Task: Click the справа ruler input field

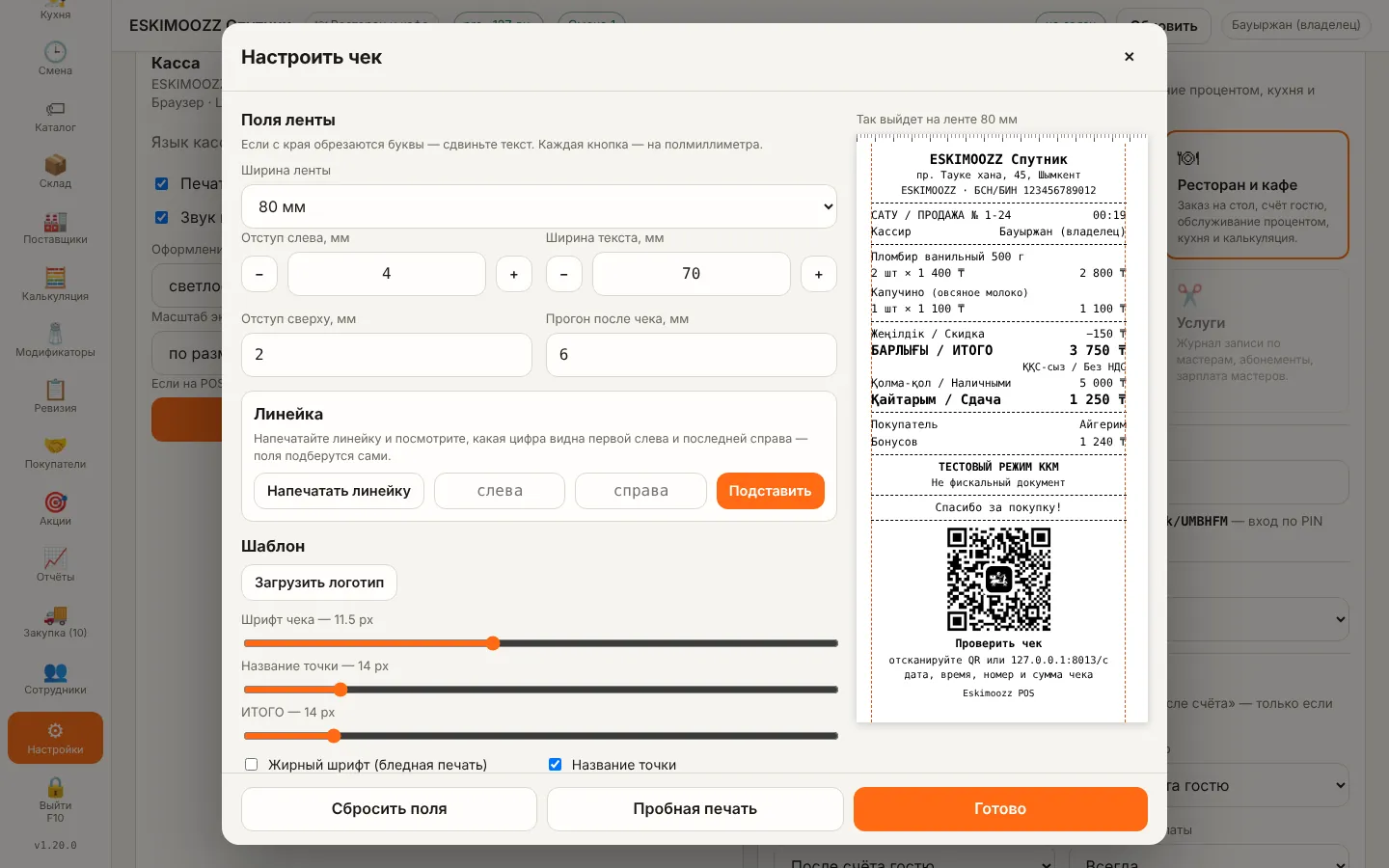Action: [x=640, y=491]
